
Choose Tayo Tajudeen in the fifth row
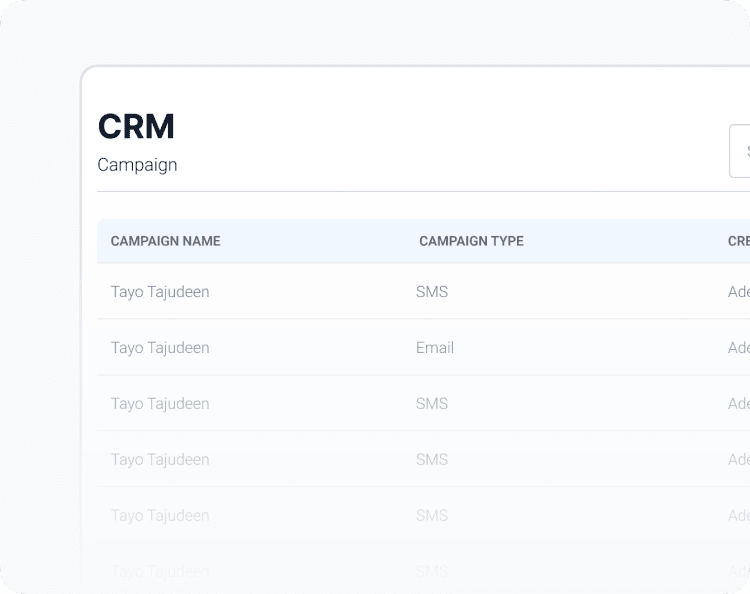tap(160, 516)
